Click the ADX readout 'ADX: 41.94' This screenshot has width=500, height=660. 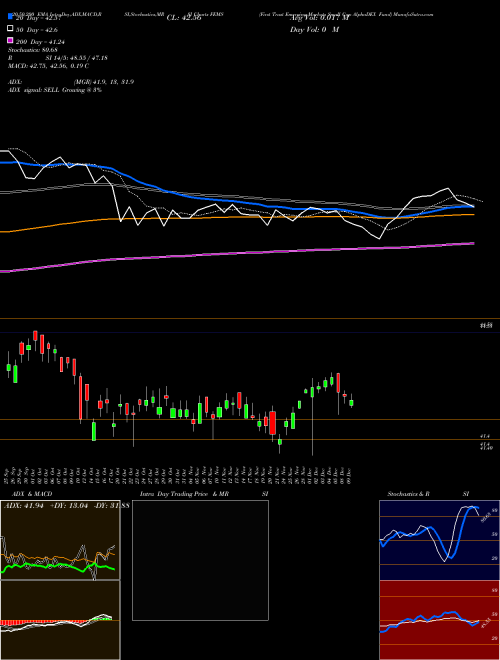(x=24, y=505)
